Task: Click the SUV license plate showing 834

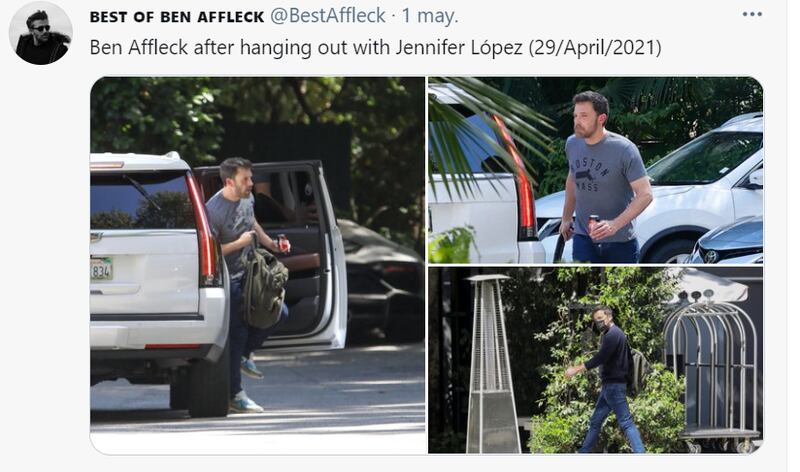Action: pos(101,269)
